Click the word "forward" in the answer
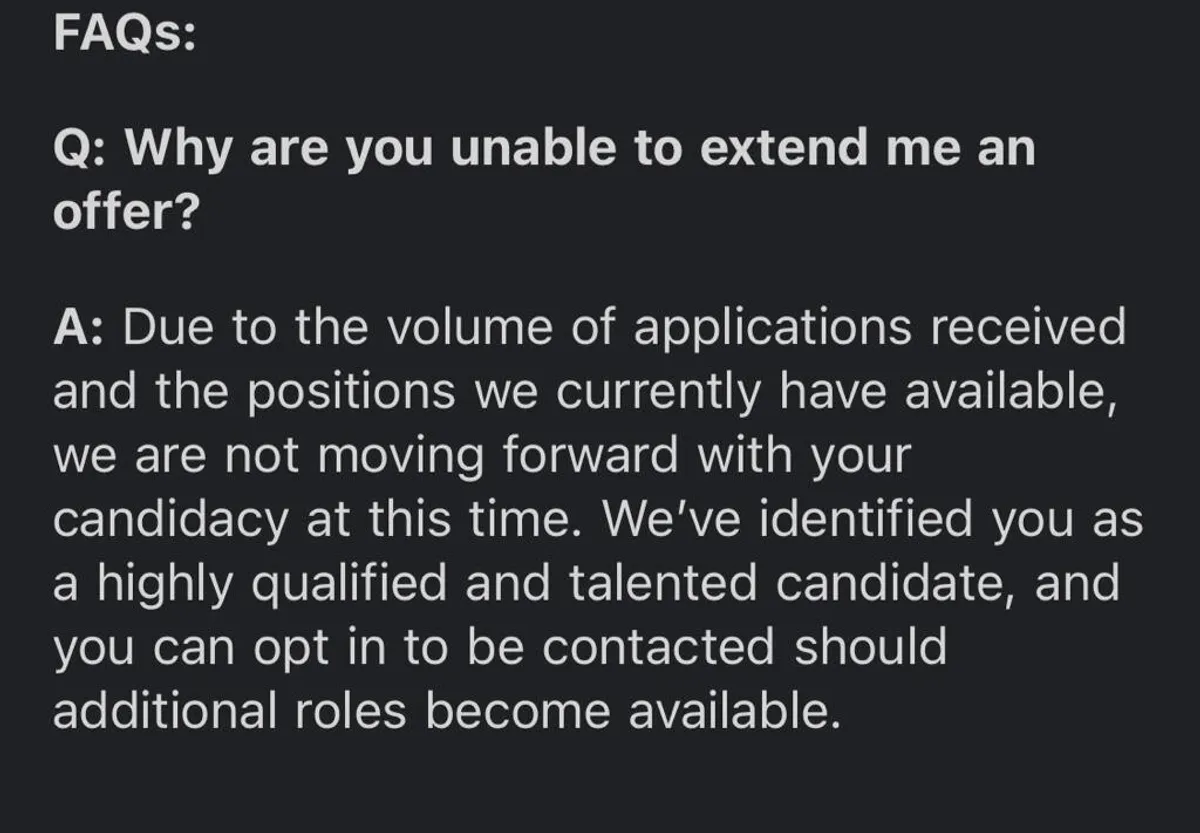 [591, 456]
